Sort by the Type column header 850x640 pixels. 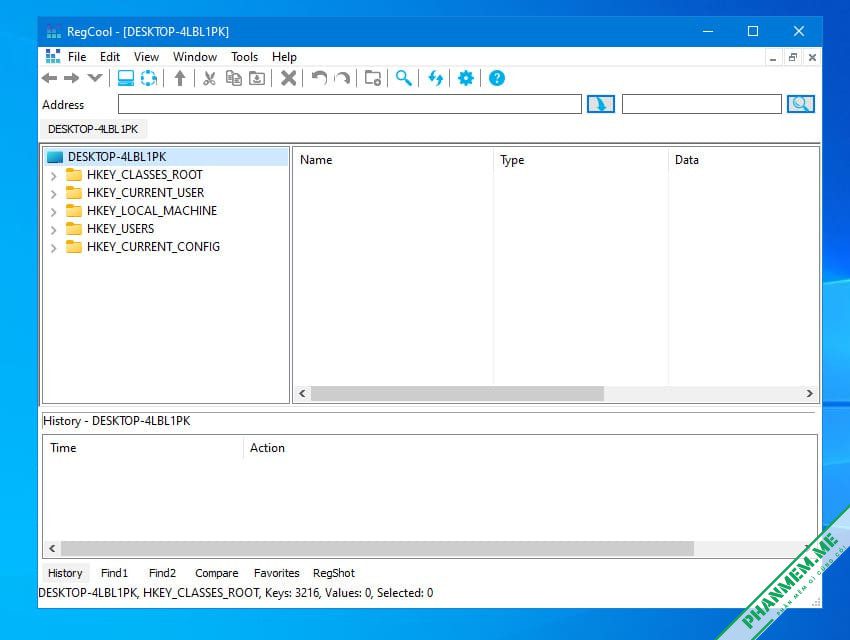[581, 160]
